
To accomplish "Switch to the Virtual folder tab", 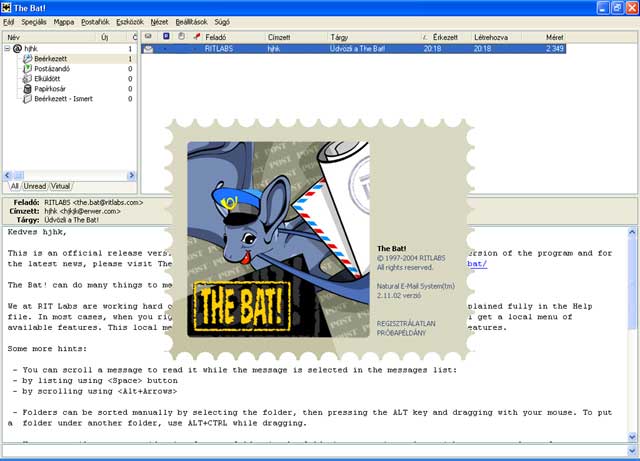I will pyautogui.click(x=60, y=186).
